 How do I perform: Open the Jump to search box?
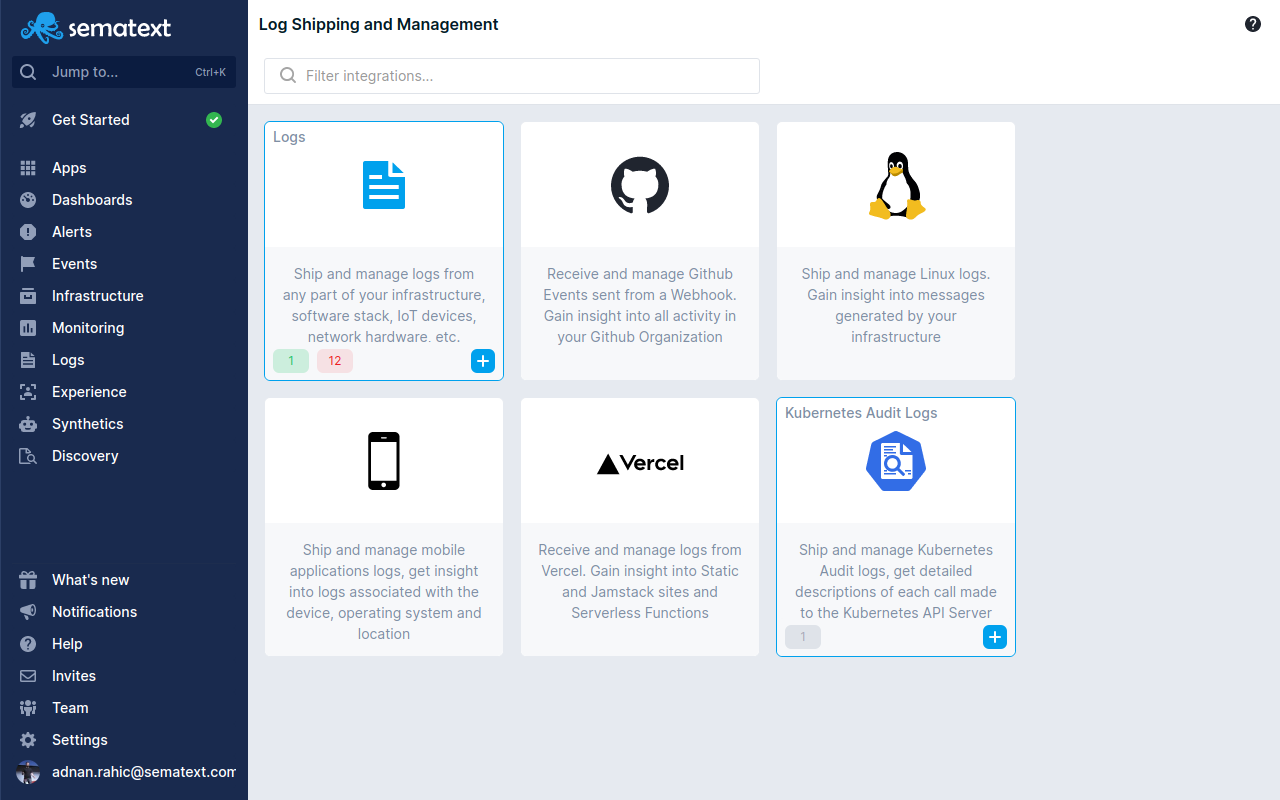pyautogui.click(x=124, y=72)
